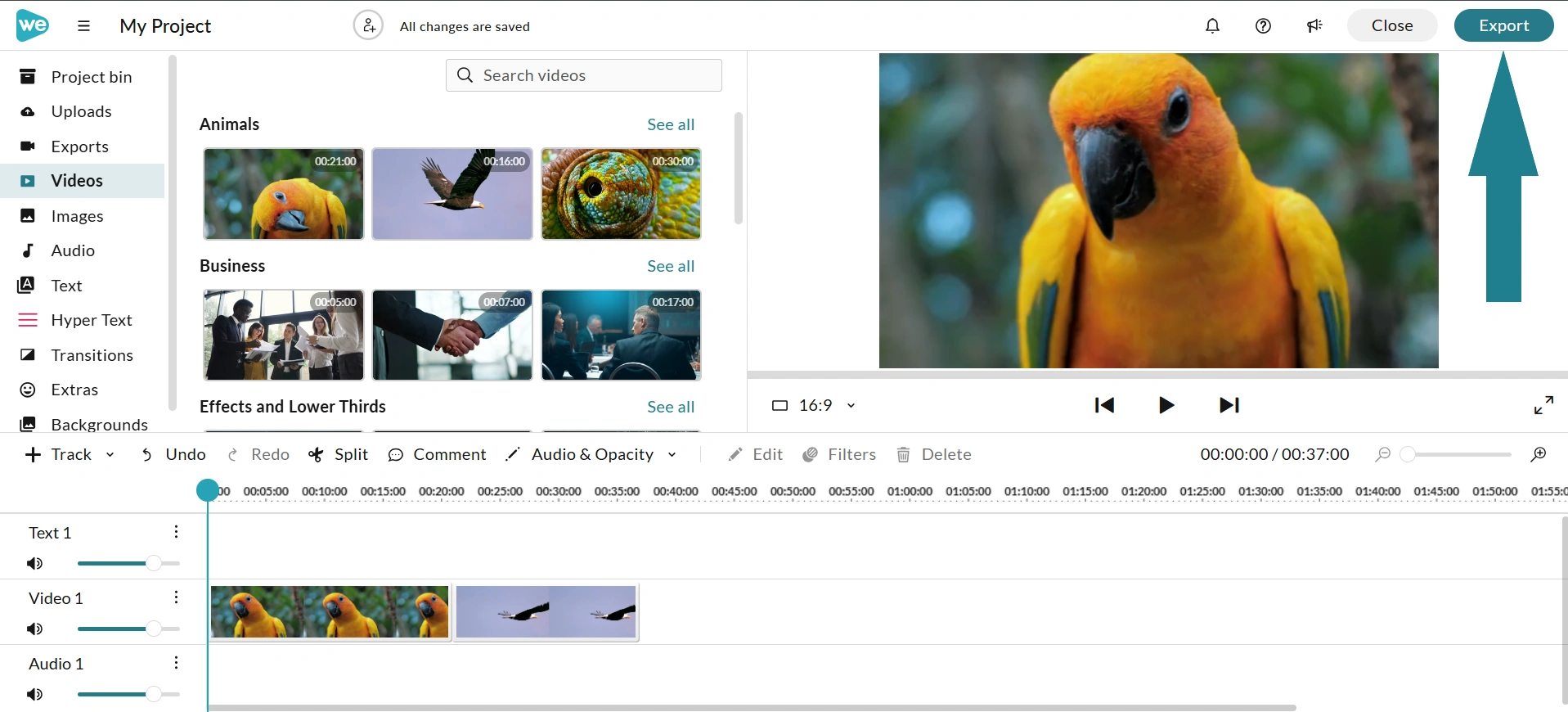Open Text 1 track options menu
The image size is (1568, 712).
176,532
